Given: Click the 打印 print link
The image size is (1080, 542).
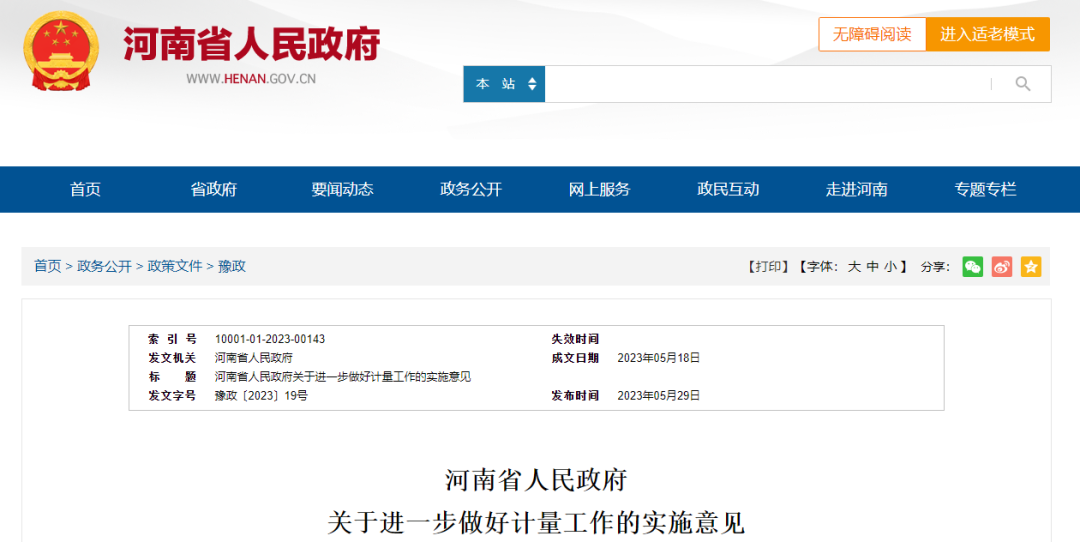Looking at the screenshot, I should coord(768,267).
